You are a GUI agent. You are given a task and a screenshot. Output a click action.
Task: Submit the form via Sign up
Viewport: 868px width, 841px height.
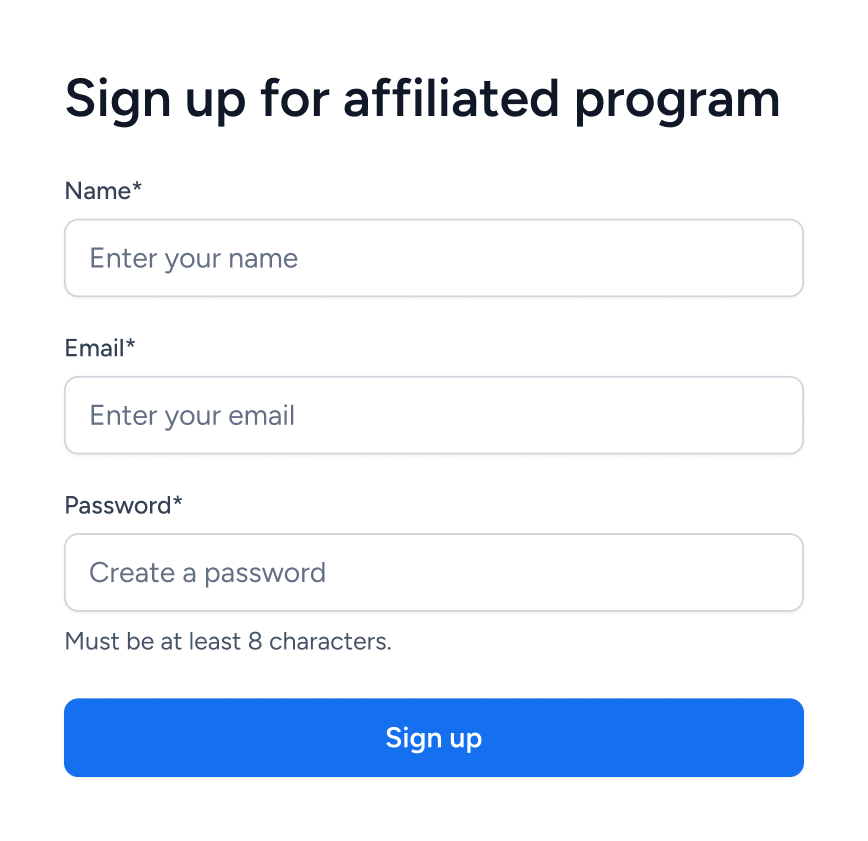pyautogui.click(x=434, y=737)
